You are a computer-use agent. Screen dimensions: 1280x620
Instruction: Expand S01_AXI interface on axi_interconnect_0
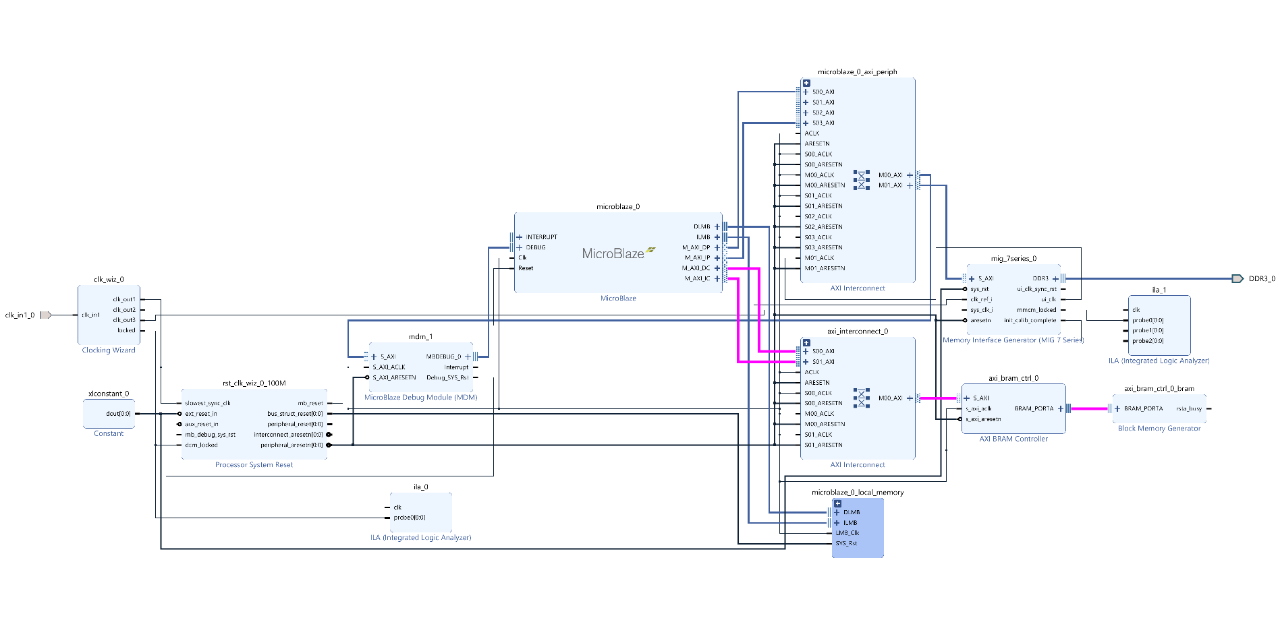point(806,361)
